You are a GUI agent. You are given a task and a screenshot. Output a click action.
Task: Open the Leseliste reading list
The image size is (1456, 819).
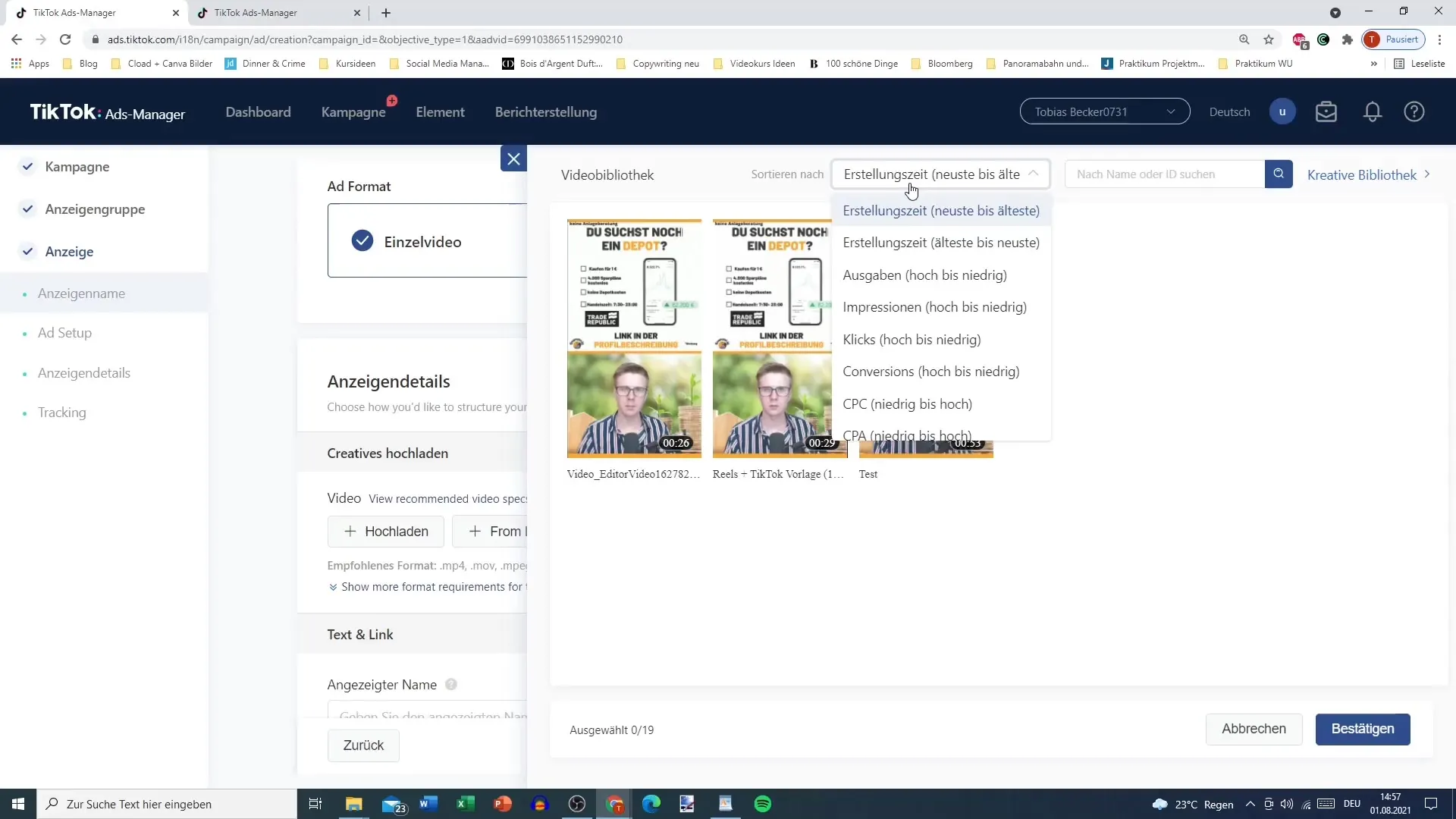[1420, 64]
